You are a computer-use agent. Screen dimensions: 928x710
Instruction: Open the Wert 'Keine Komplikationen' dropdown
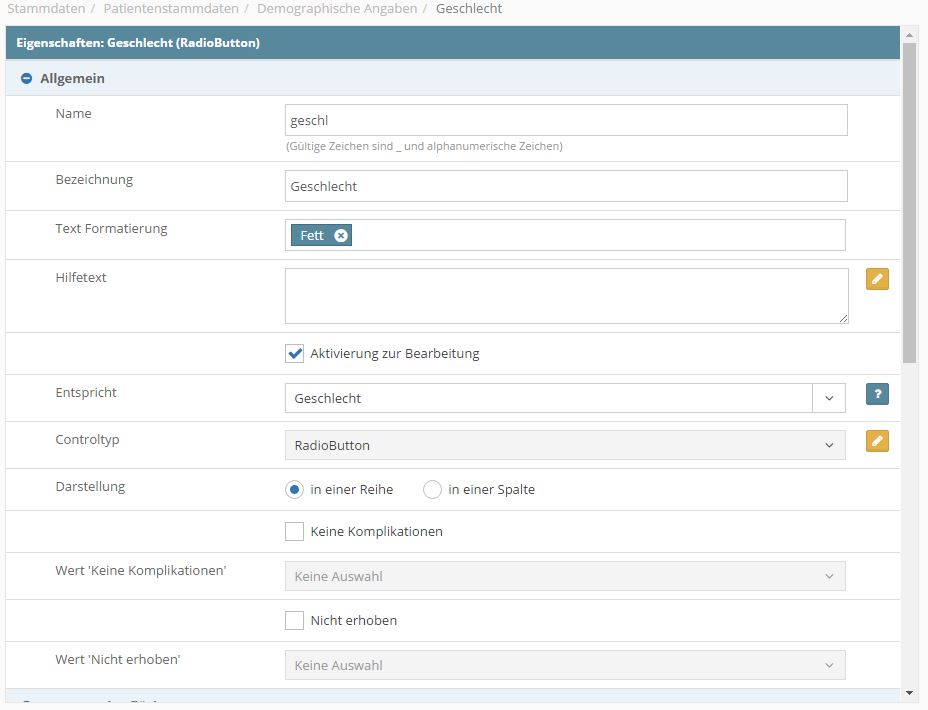coord(565,576)
